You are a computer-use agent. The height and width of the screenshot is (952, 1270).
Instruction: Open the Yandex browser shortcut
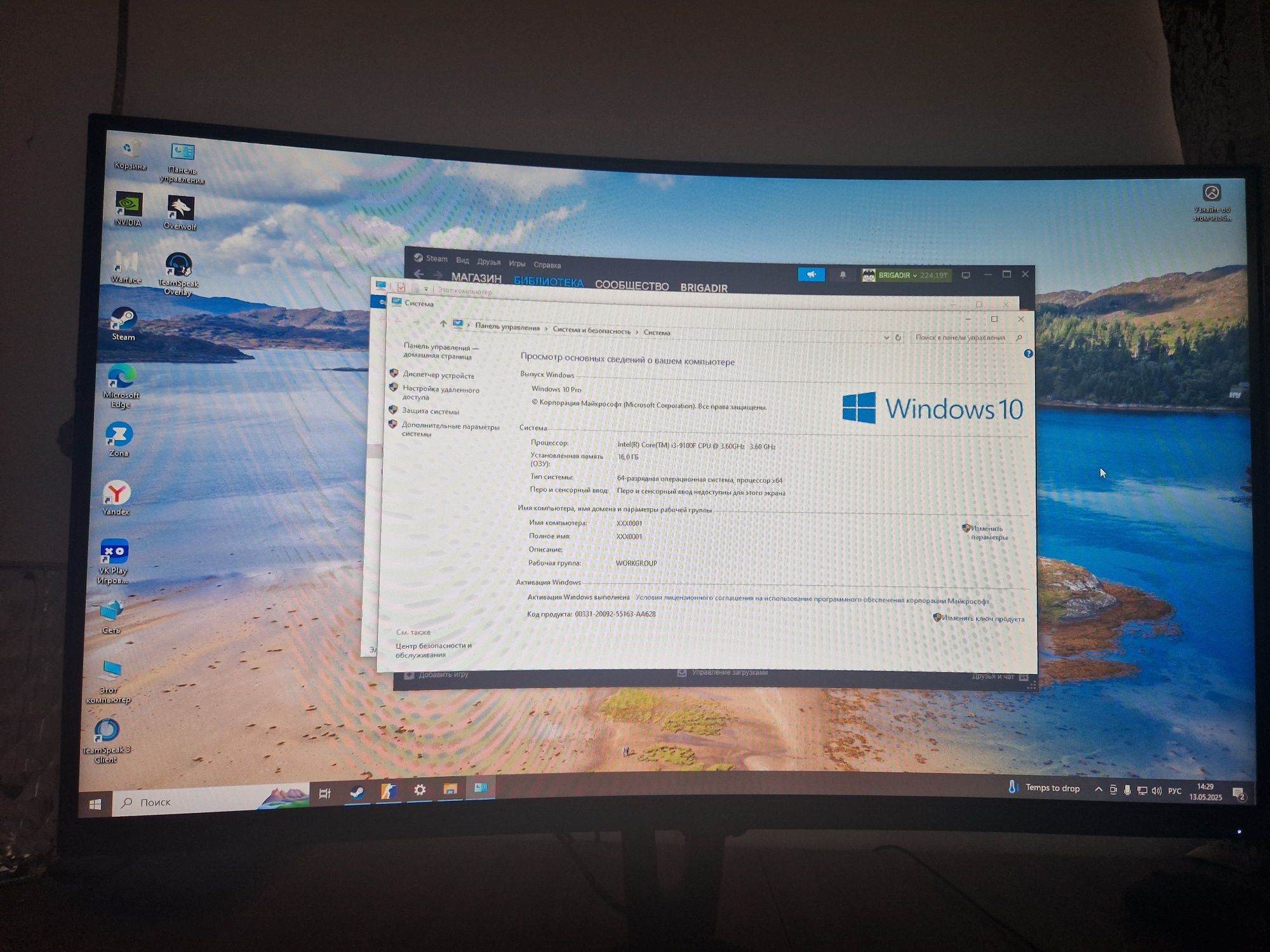pos(116,498)
